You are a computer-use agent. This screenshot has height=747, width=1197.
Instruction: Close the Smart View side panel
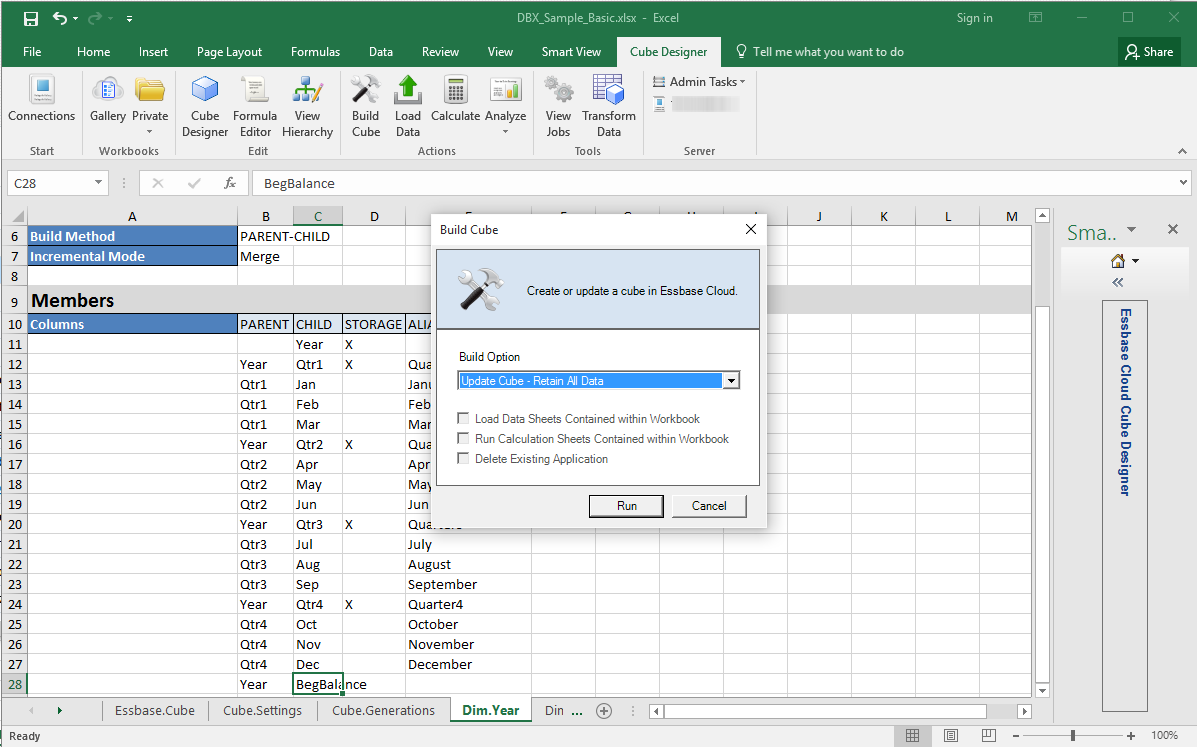tap(1173, 230)
